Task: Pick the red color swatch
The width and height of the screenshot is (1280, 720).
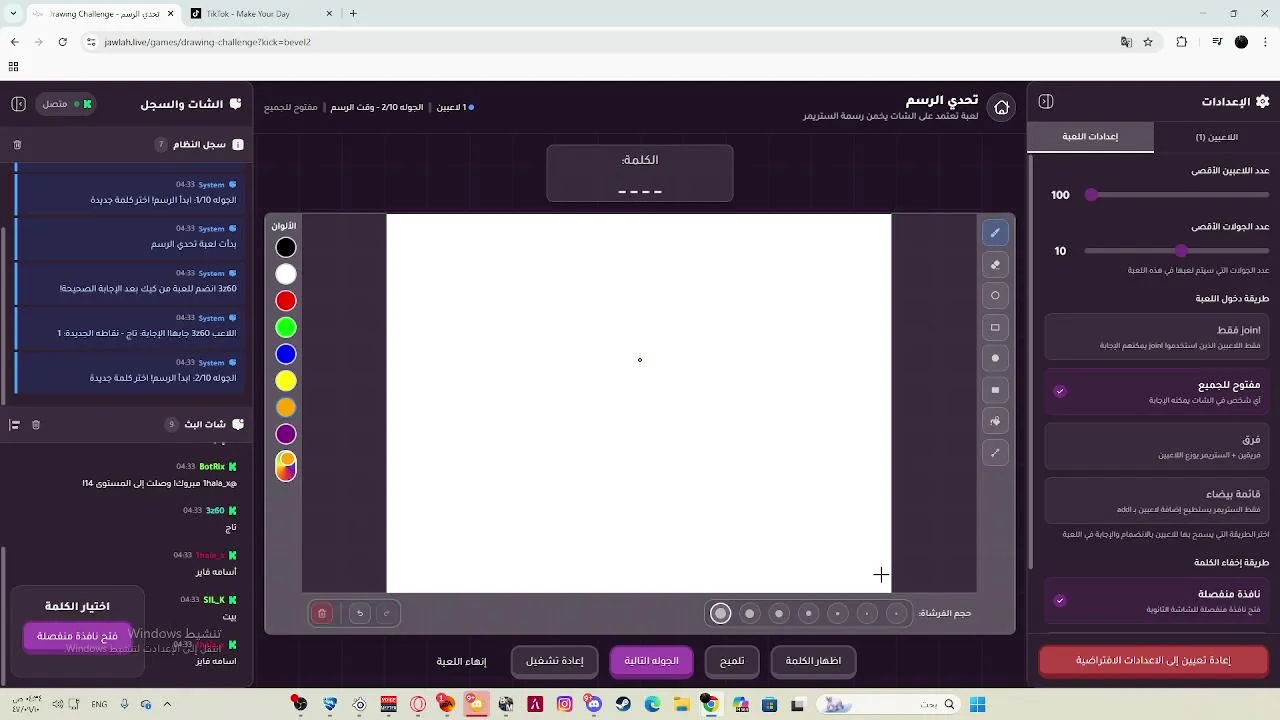Action: (286, 301)
